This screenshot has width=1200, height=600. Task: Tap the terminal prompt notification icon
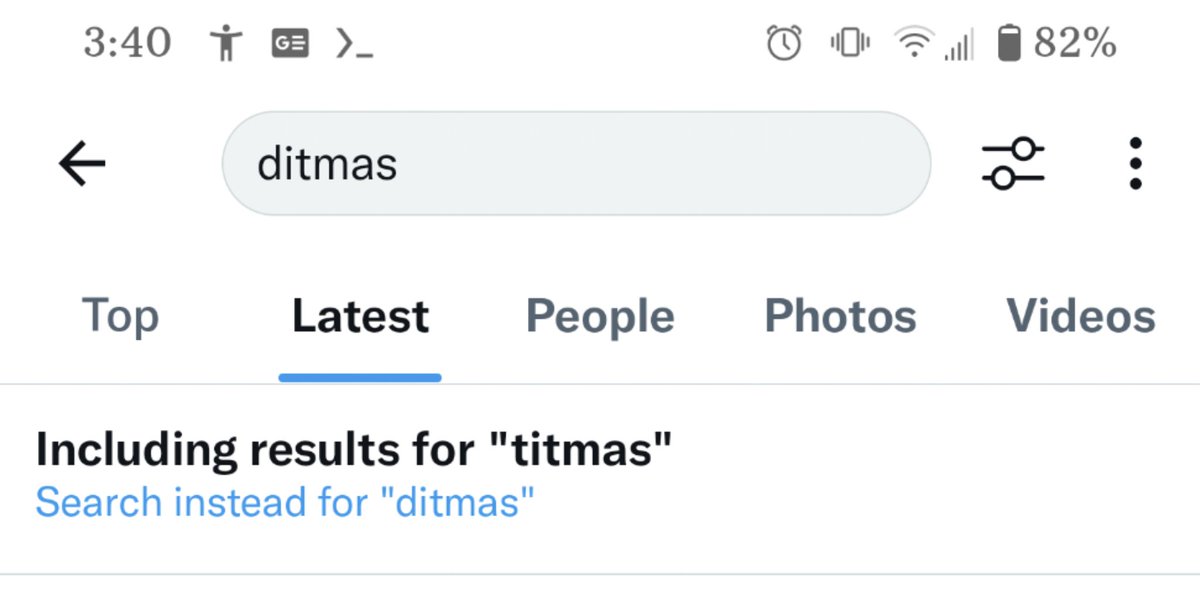(353, 43)
